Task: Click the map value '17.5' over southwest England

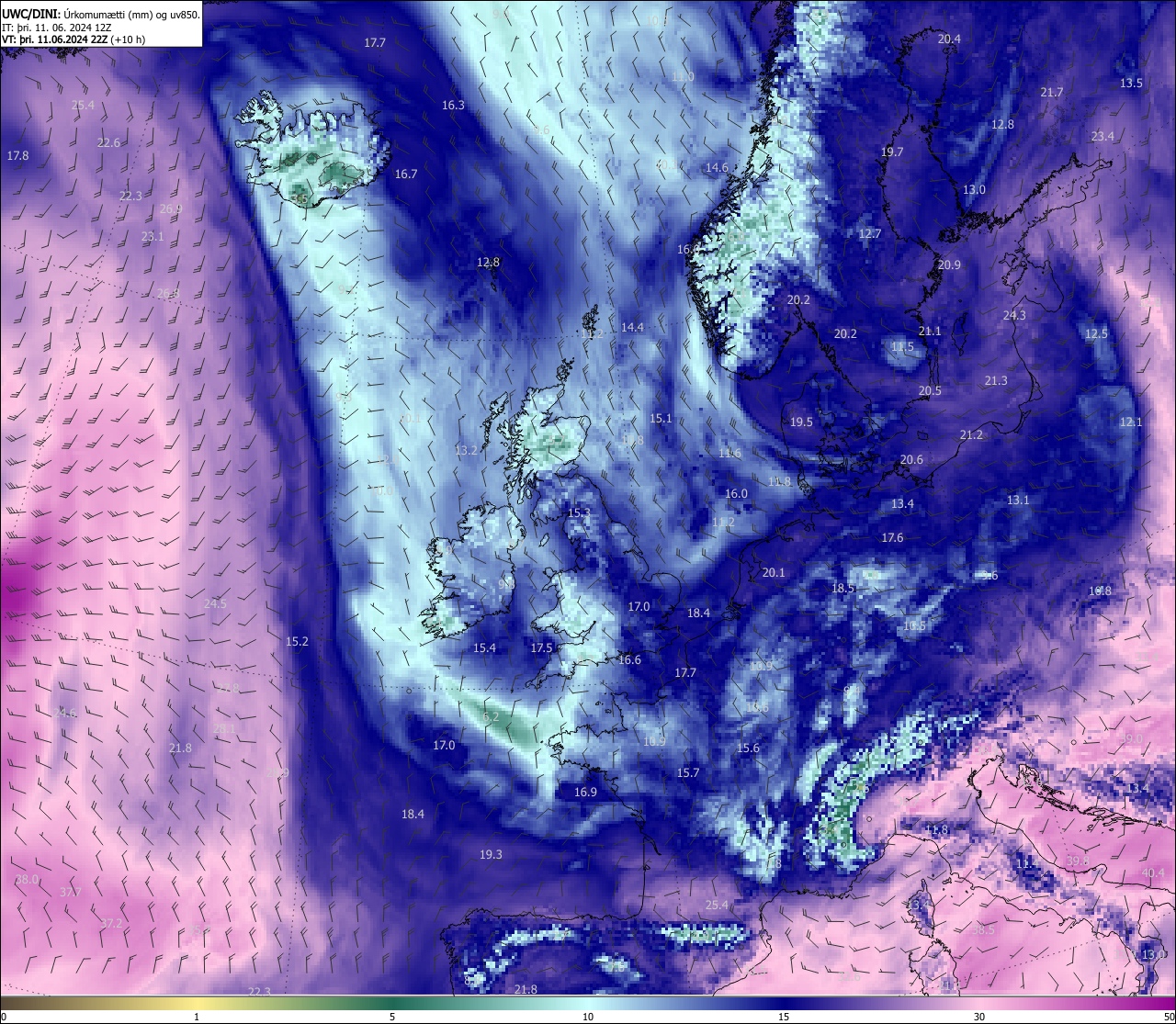Action: pyautogui.click(x=541, y=648)
